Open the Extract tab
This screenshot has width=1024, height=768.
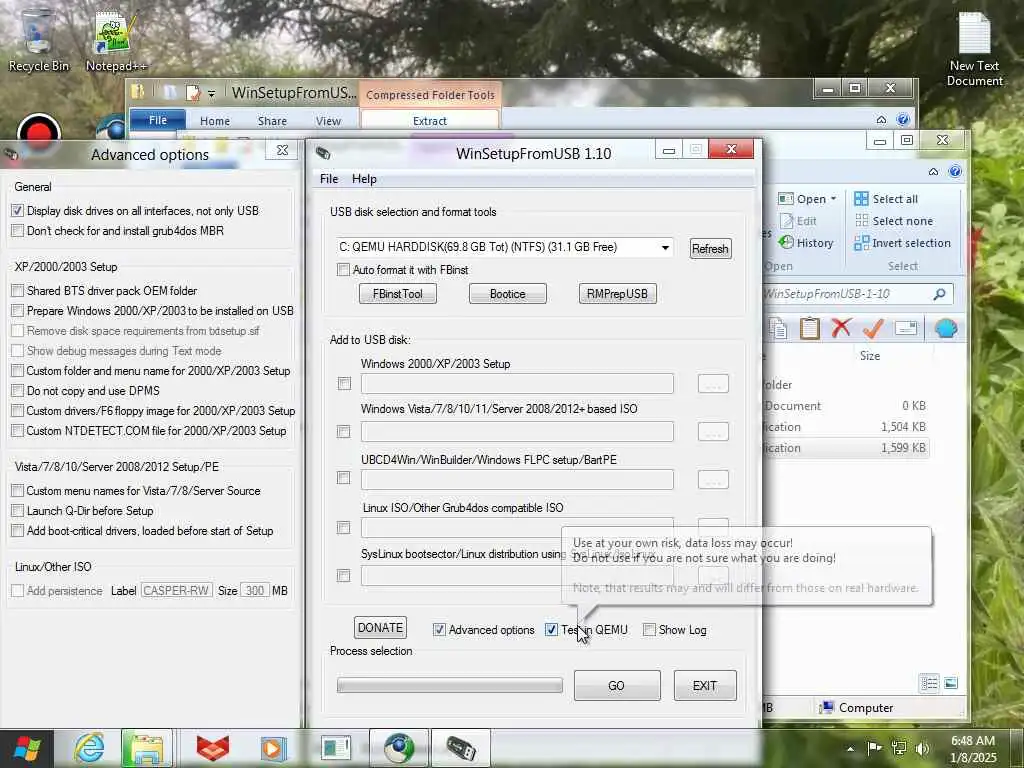(430, 121)
